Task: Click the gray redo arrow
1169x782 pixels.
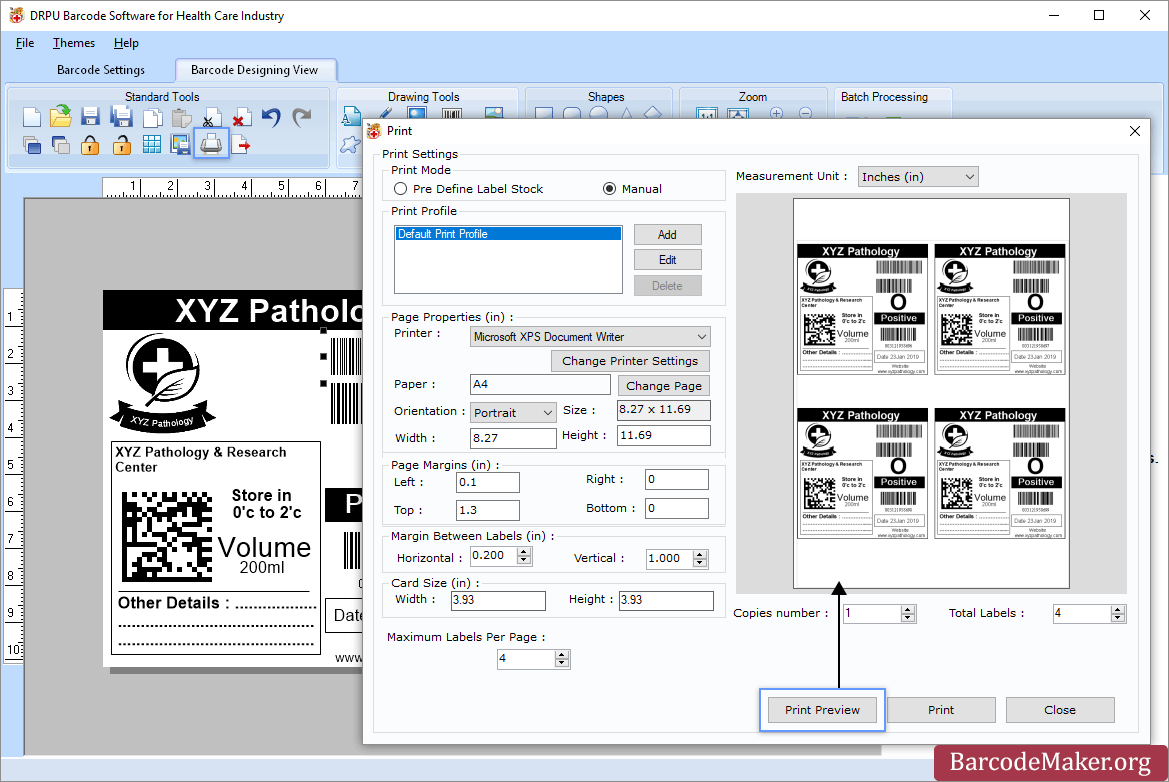Action: [x=301, y=118]
